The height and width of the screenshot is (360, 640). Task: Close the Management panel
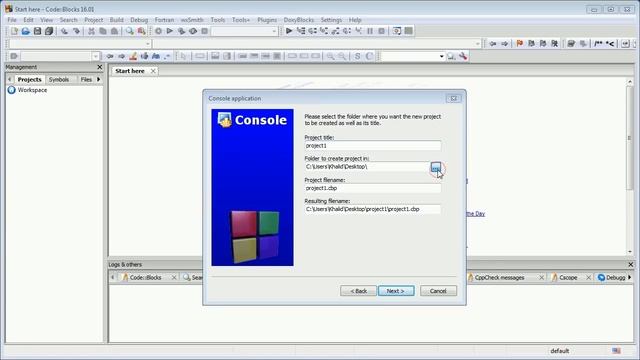tap(100, 67)
